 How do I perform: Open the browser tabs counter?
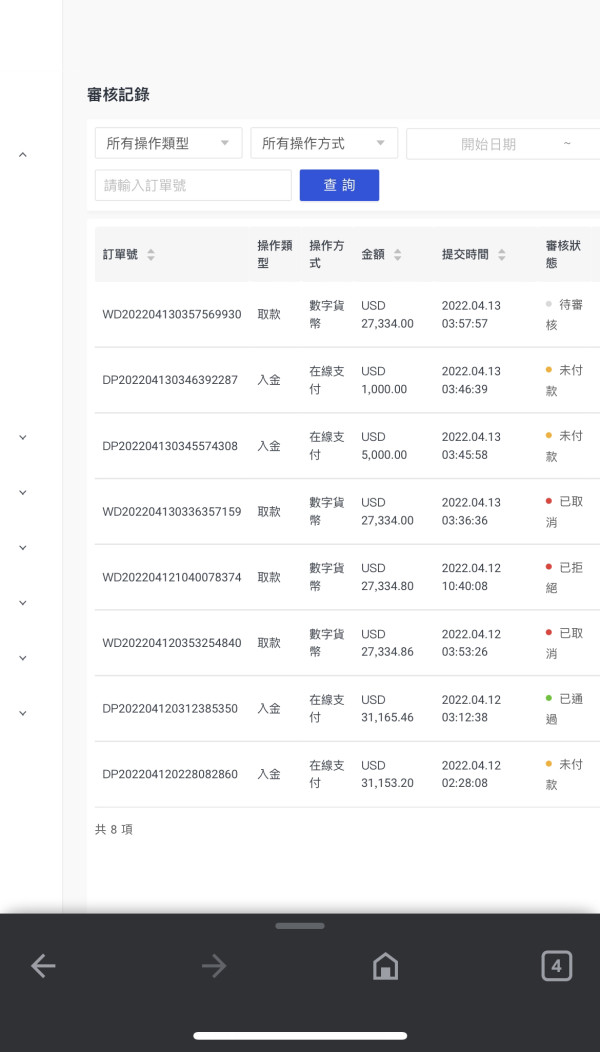tap(556, 965)
